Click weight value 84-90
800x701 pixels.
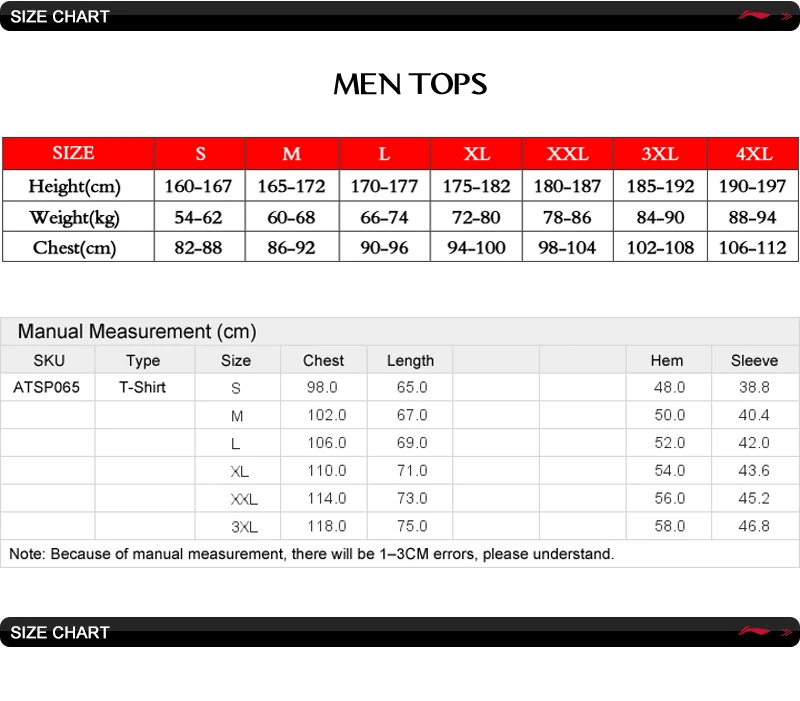(660, 217)
